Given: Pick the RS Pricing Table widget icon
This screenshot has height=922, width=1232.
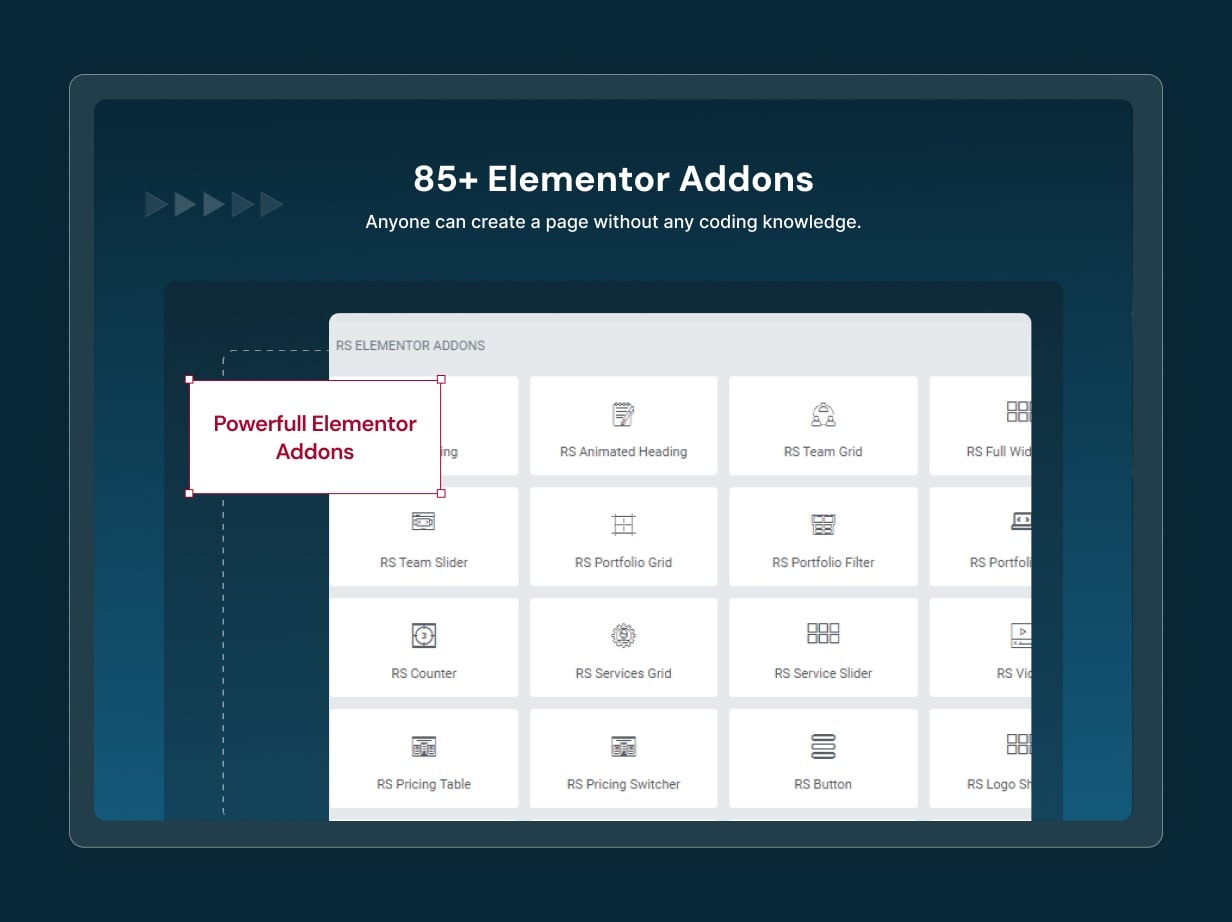Looking at the screenshot, I should pyautogui.click(x=424, y=746).
